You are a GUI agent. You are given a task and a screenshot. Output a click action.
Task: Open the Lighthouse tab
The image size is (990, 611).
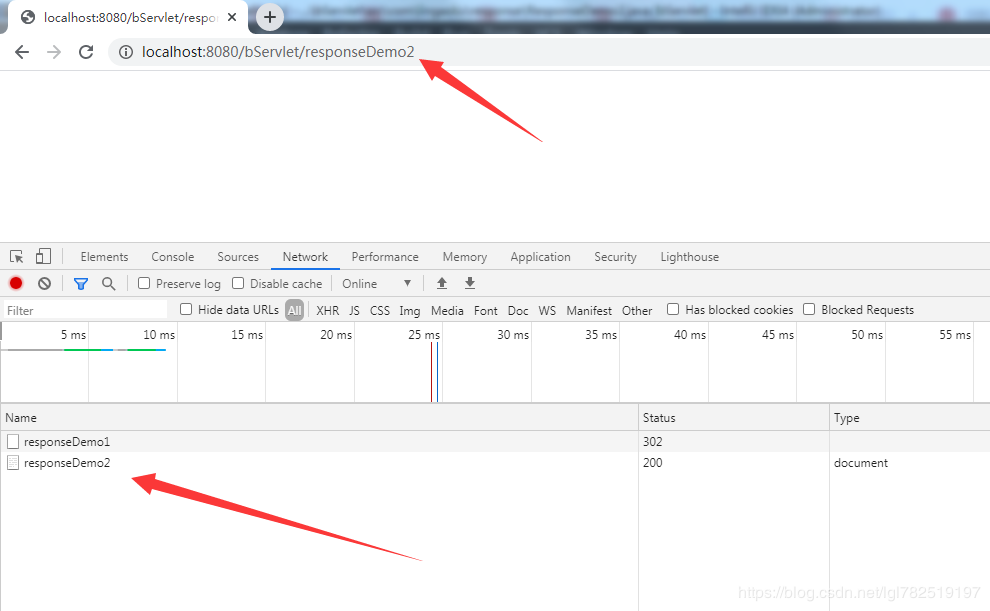(x=689, y=257)
